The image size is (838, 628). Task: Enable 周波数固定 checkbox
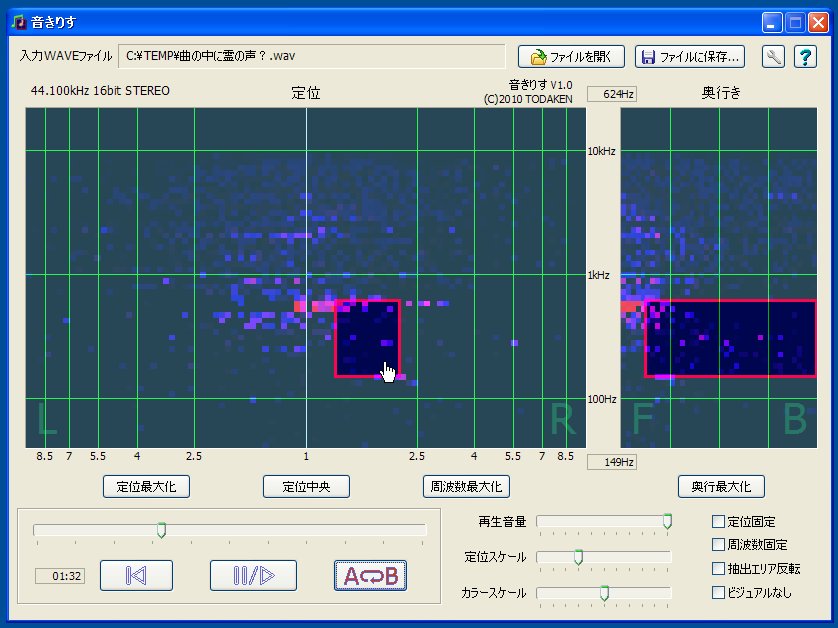tap(718, 545)
